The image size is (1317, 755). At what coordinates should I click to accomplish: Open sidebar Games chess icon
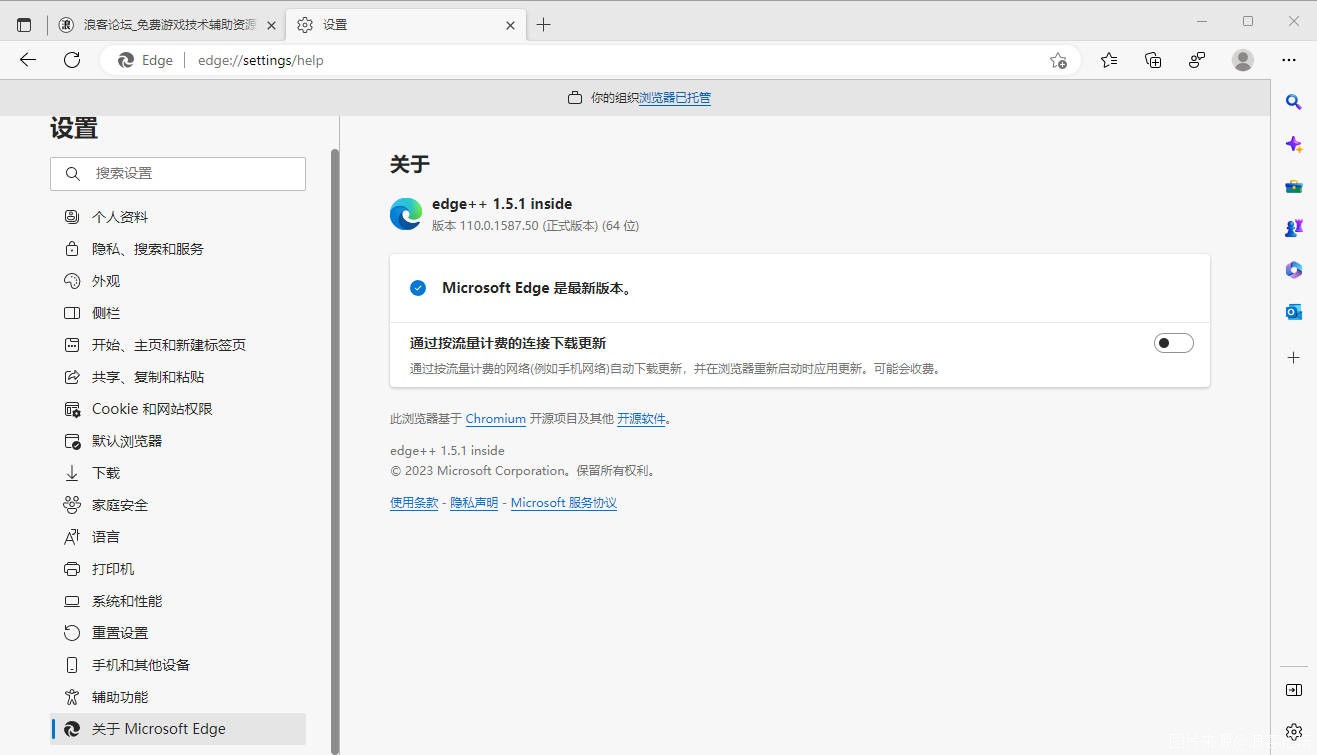coord(1293,228)
